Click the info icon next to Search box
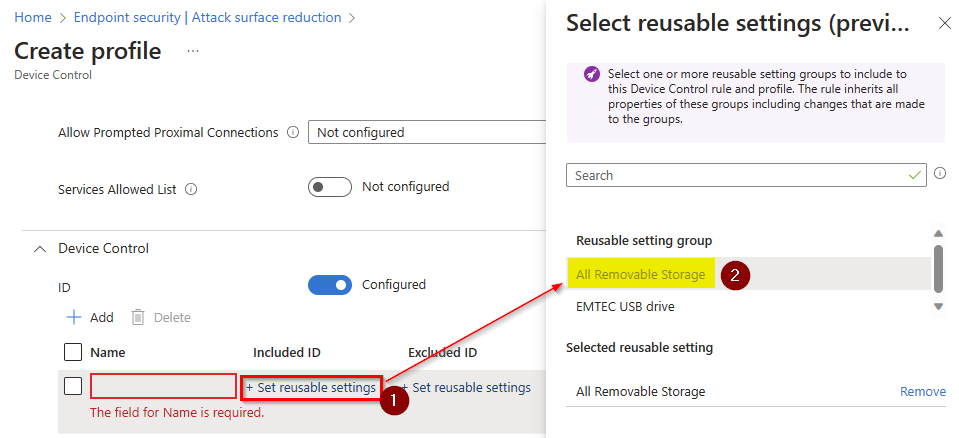 coord(940,174)
